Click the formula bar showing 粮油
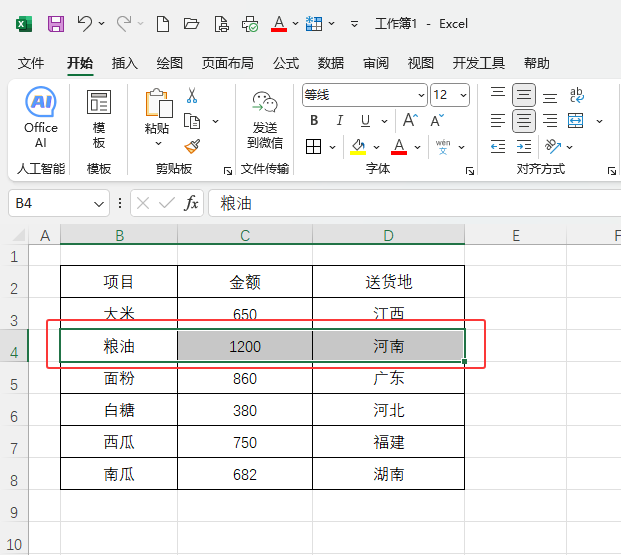 tap(414, 203)
